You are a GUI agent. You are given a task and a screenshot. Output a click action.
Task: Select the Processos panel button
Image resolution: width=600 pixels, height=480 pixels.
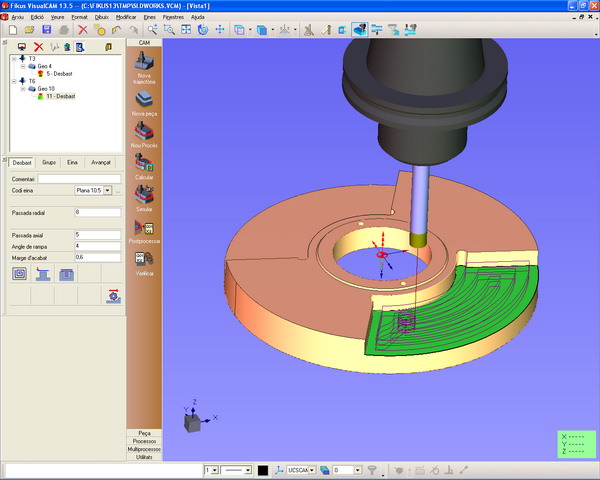[x=144, y=440]
